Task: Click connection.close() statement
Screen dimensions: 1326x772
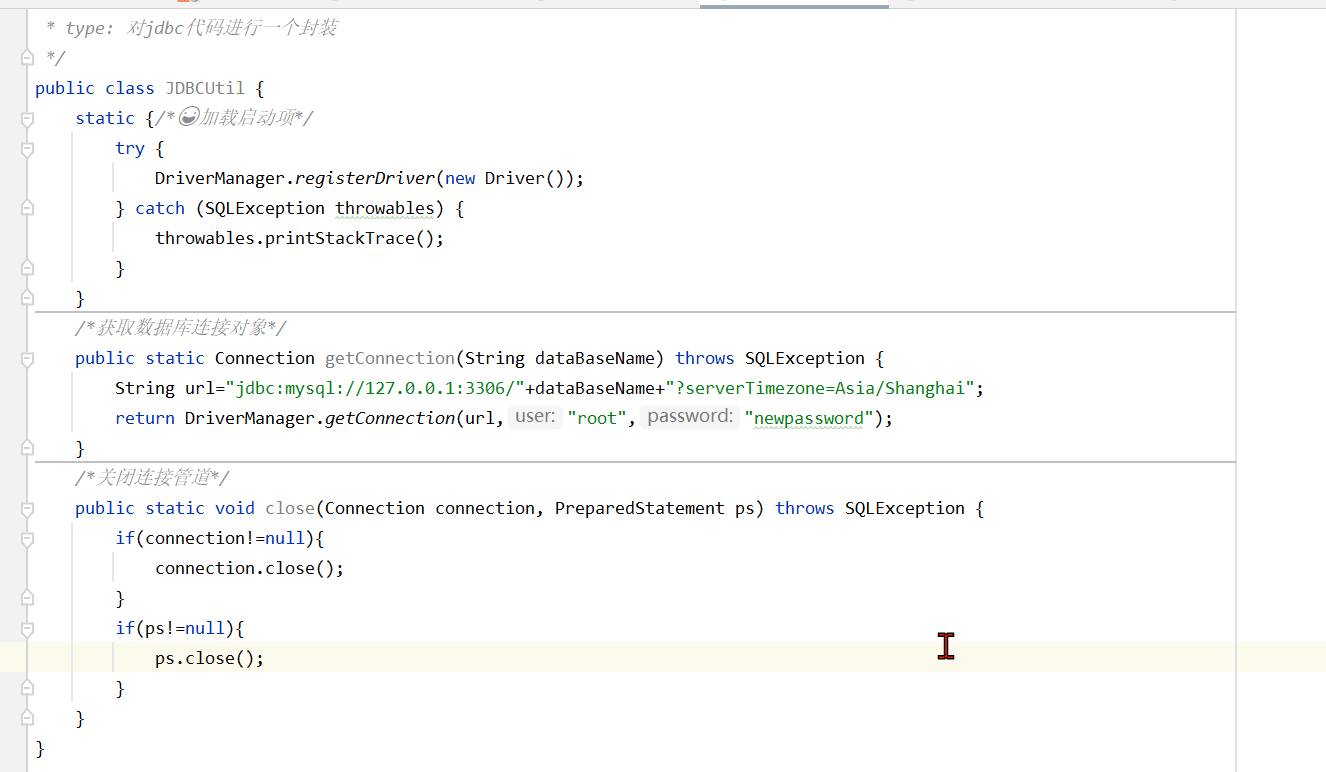Action: [x=250, y=568]
